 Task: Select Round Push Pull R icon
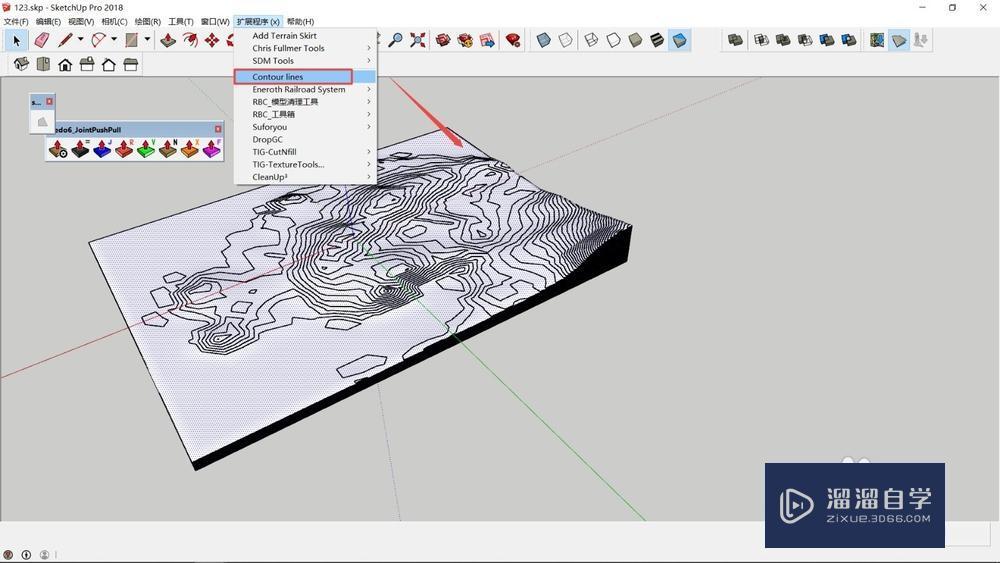point(124,149)
